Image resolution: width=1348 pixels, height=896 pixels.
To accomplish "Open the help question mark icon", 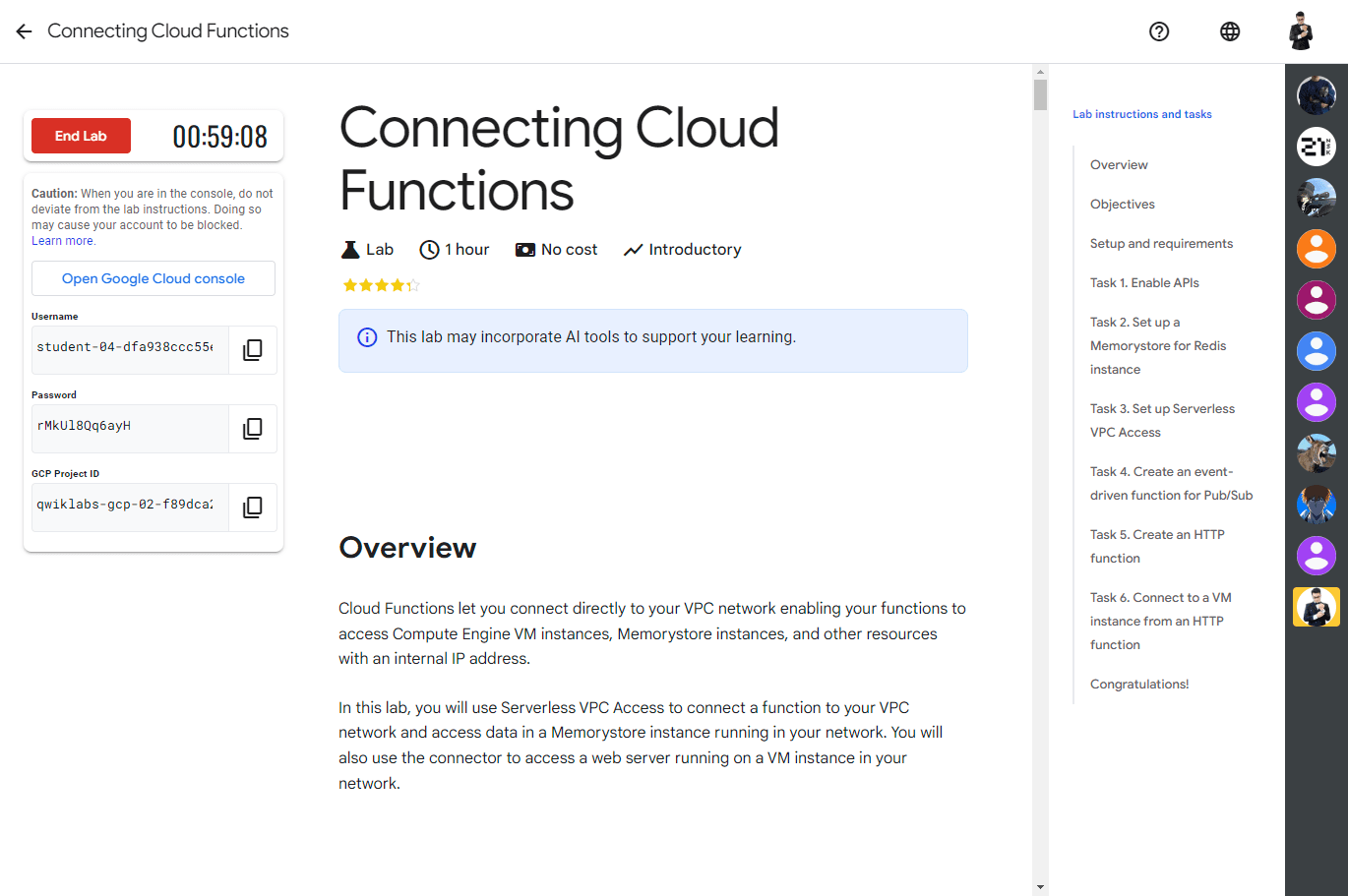I will pyautogui.click(x=1159, y=31).
